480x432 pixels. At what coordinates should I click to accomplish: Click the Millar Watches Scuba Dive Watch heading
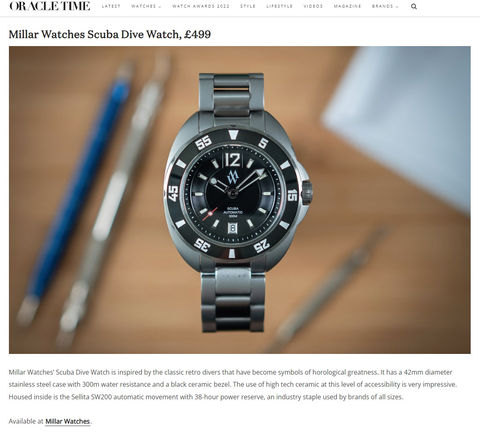click(110, 34)
